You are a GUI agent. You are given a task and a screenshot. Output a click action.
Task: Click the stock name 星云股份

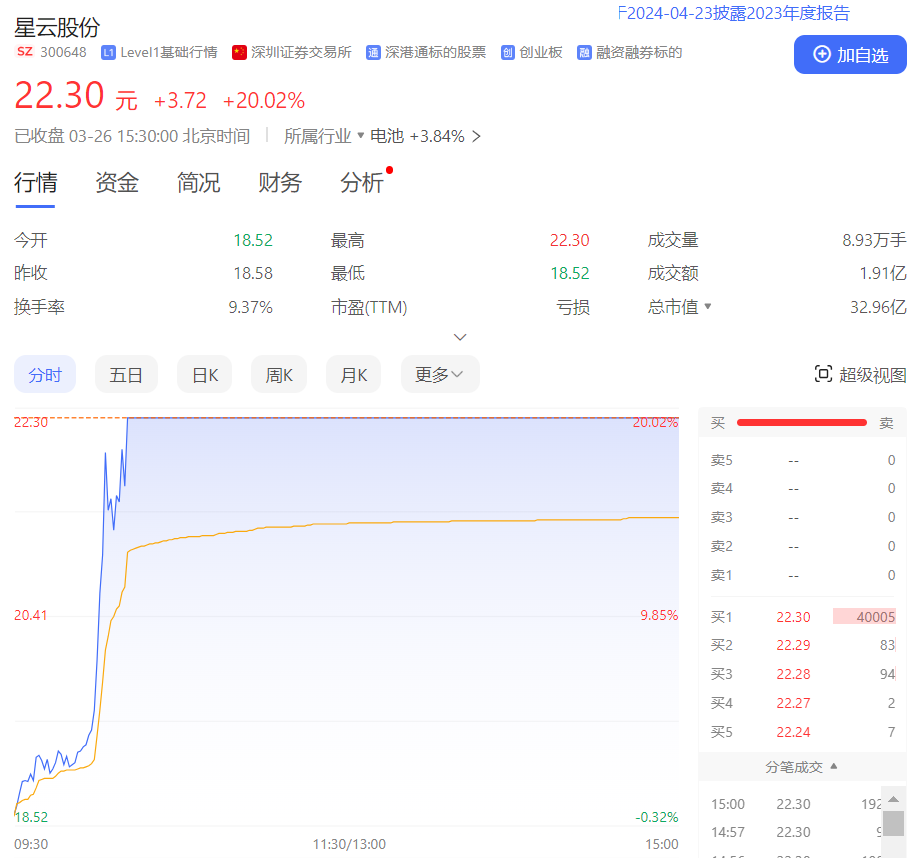(57, 28)
